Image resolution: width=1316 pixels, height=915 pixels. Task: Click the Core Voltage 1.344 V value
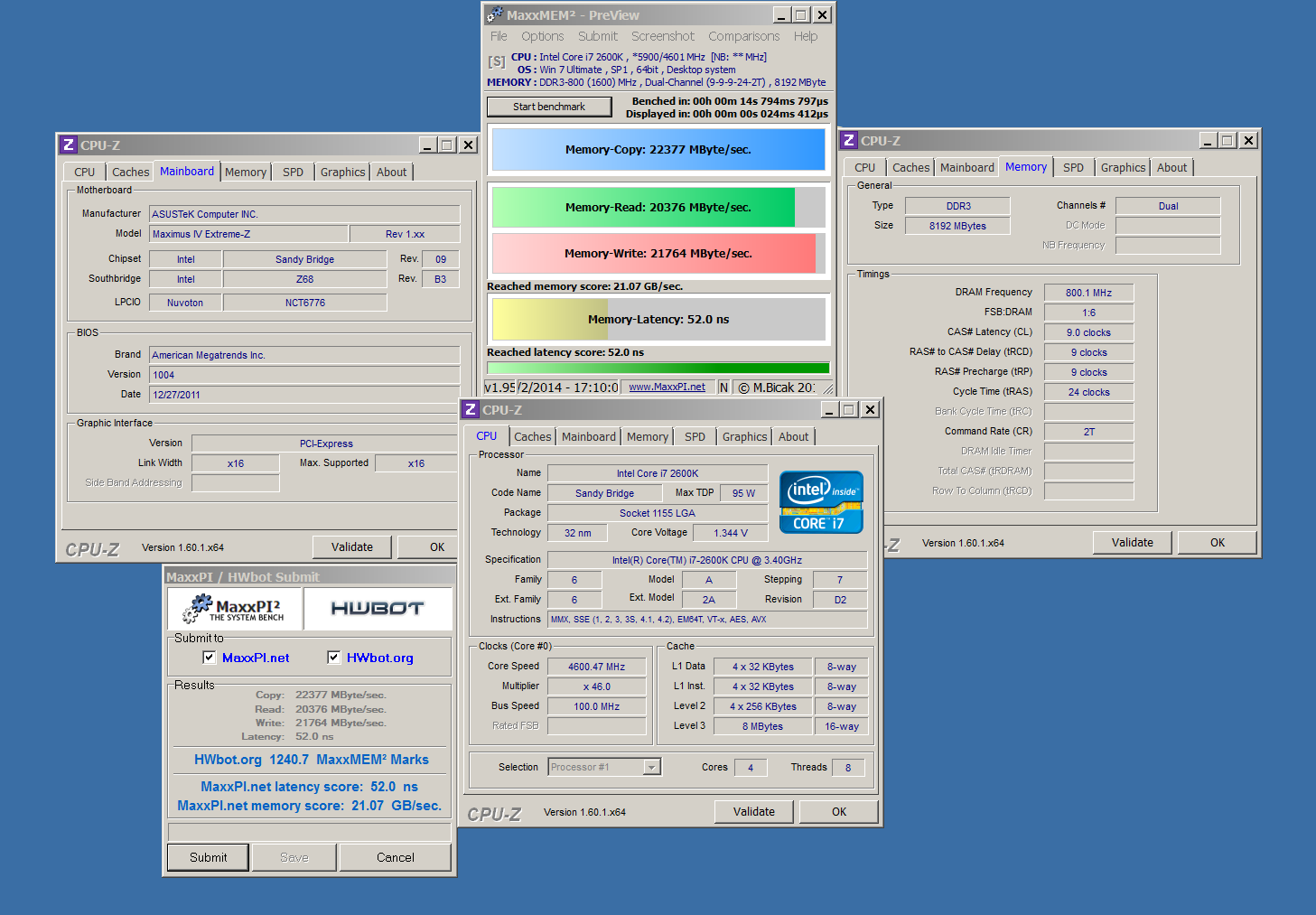click(730, 533)
